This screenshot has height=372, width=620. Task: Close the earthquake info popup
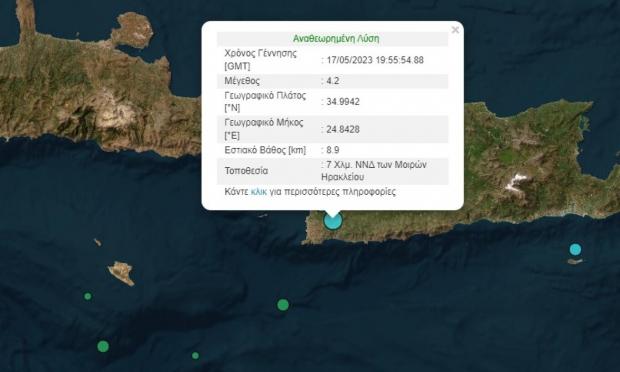coord(455,30)
